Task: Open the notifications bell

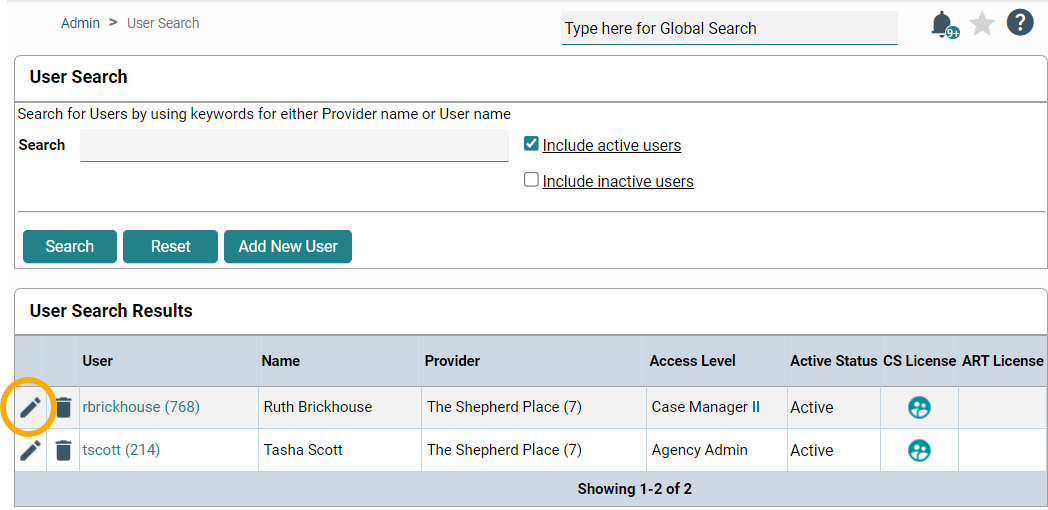Action: coord(942,24)
